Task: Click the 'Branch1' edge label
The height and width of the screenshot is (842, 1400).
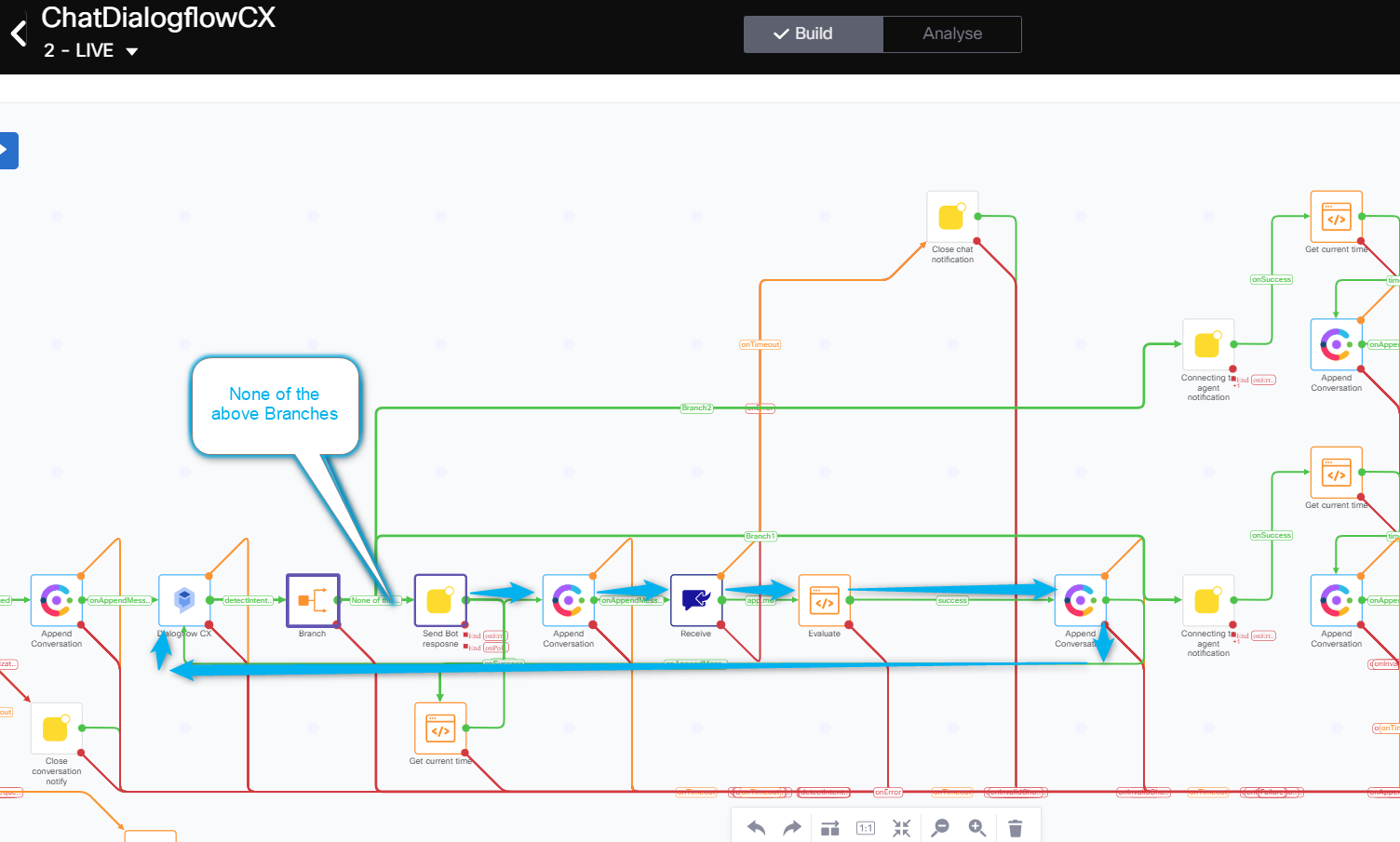Action: (760, 536)
